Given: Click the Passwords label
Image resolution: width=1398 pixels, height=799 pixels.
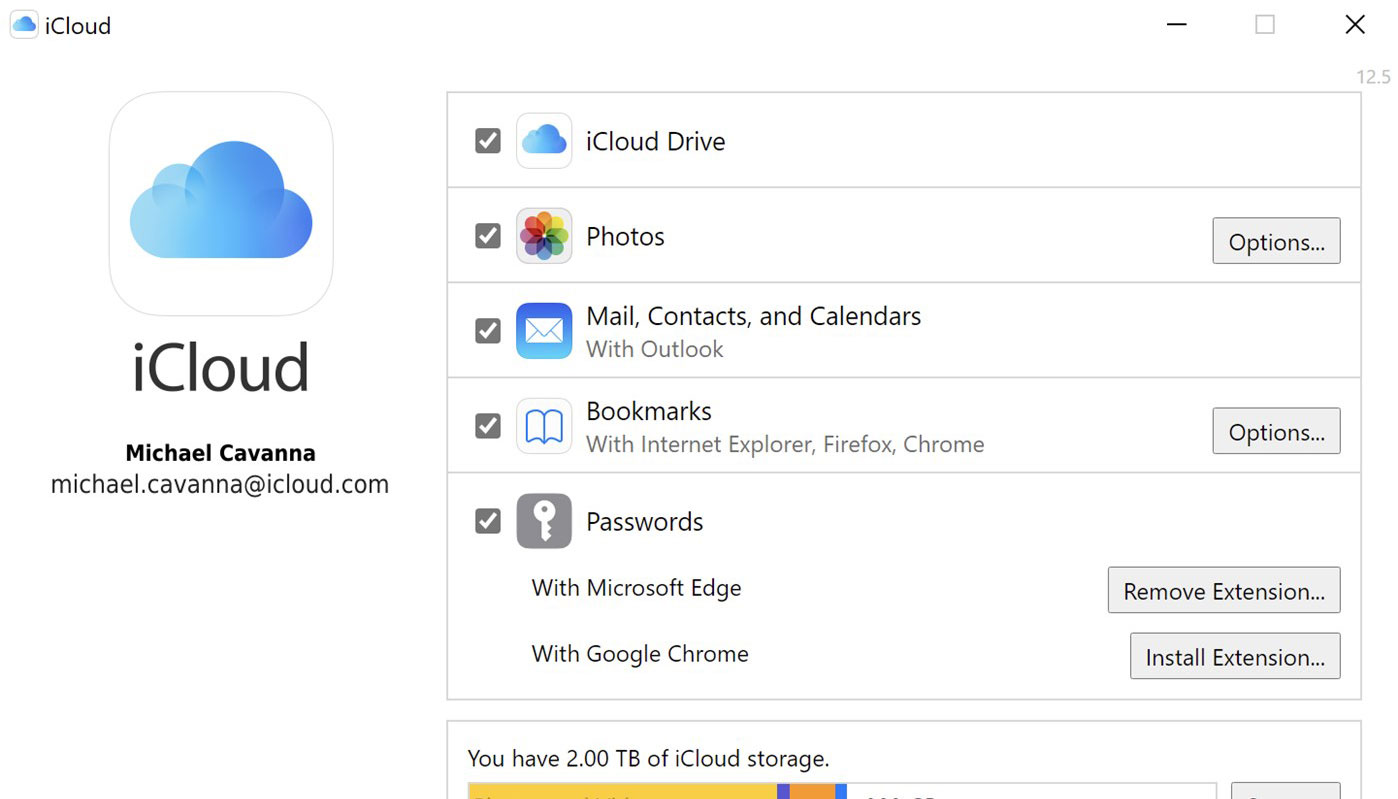Looking at the screenshot, I should (x=644, y=521).
